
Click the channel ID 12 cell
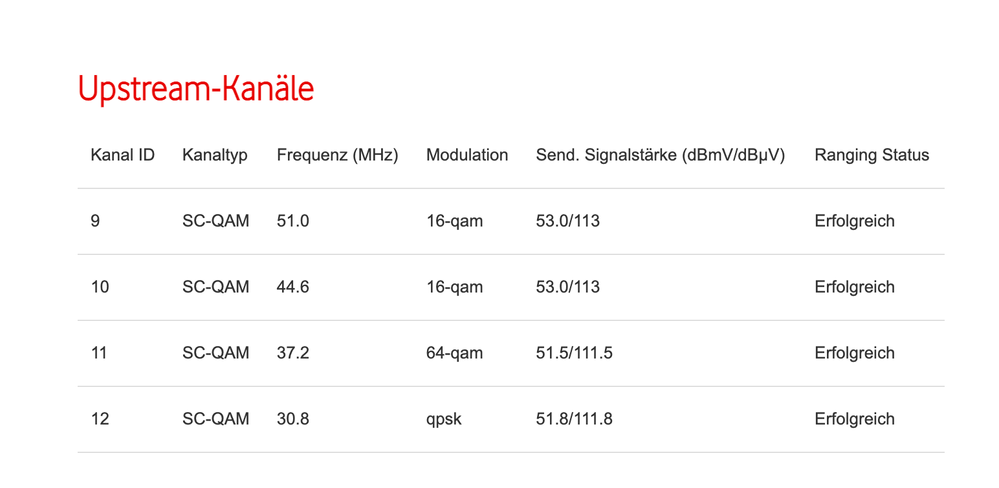click(100, 419)
